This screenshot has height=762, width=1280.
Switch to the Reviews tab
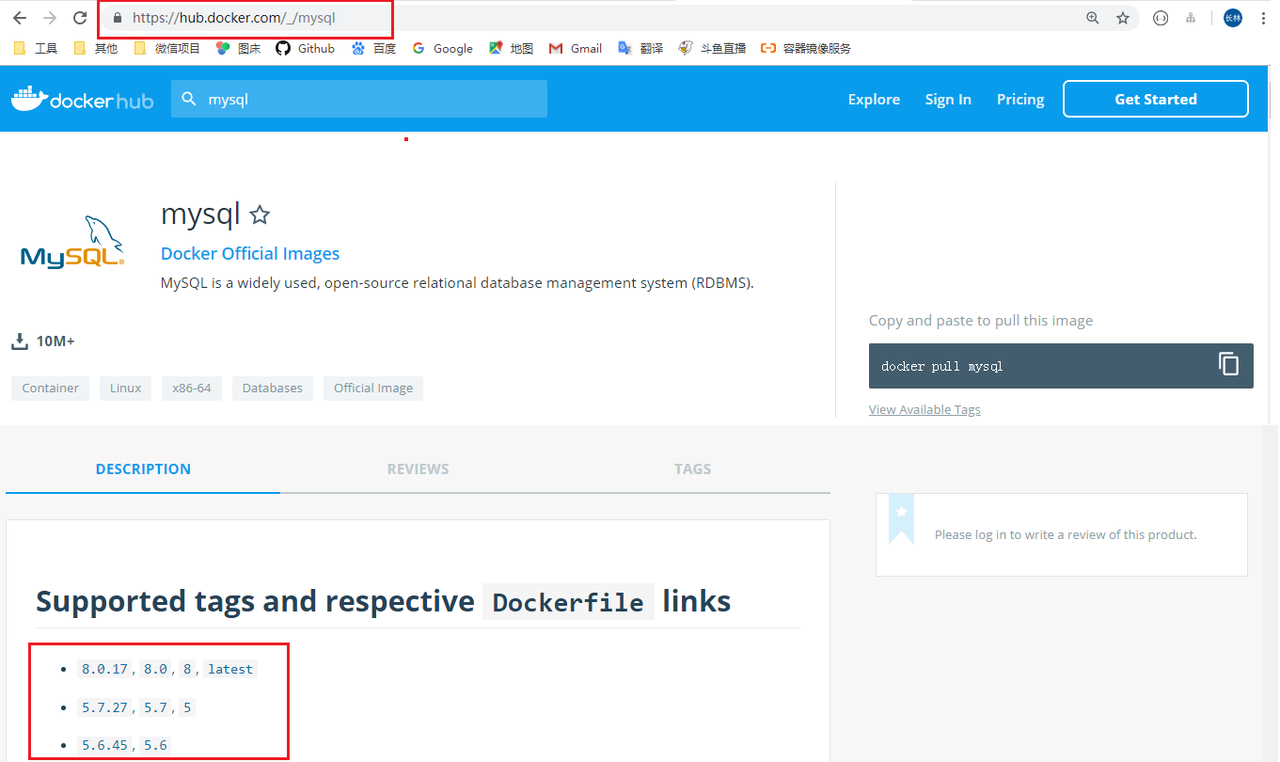click(x=418, y=469)
